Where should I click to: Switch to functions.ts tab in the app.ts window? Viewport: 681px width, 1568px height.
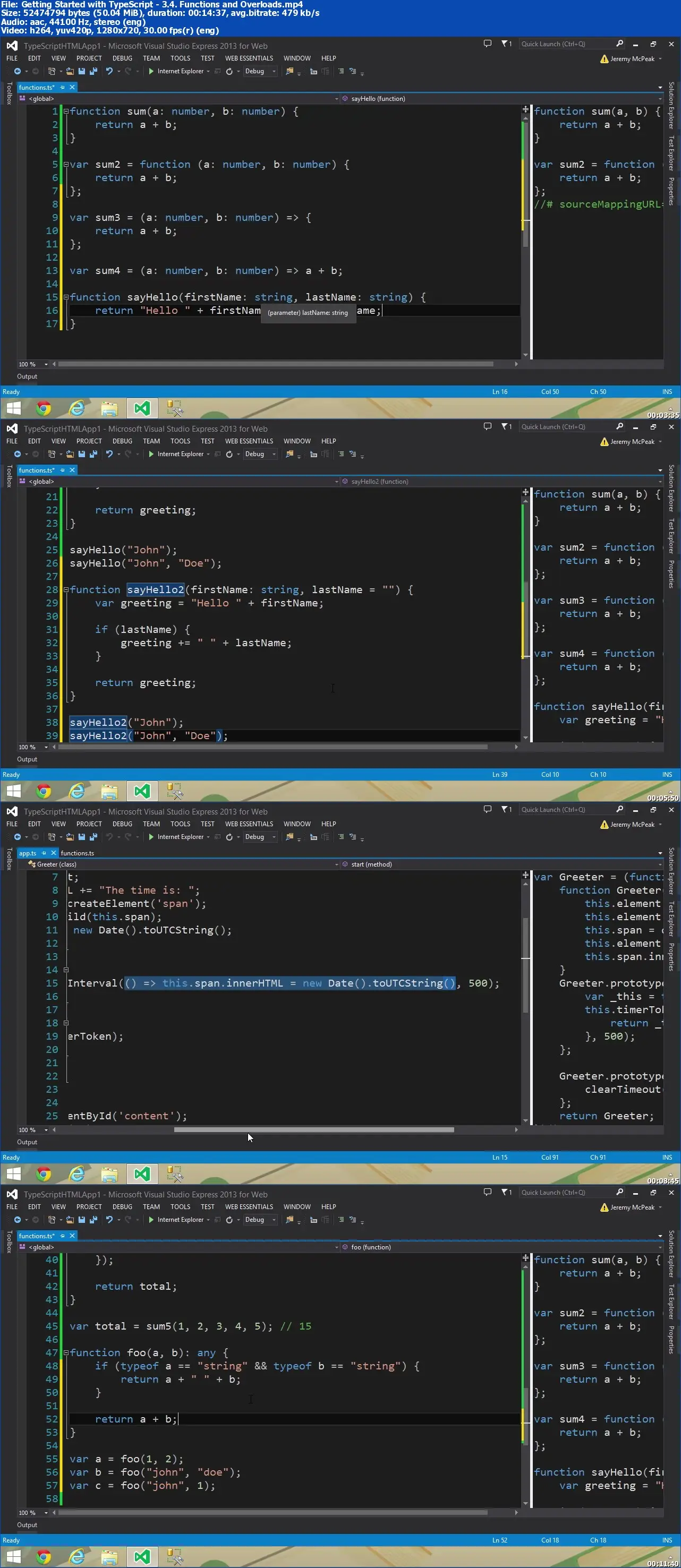pos(78,853)
